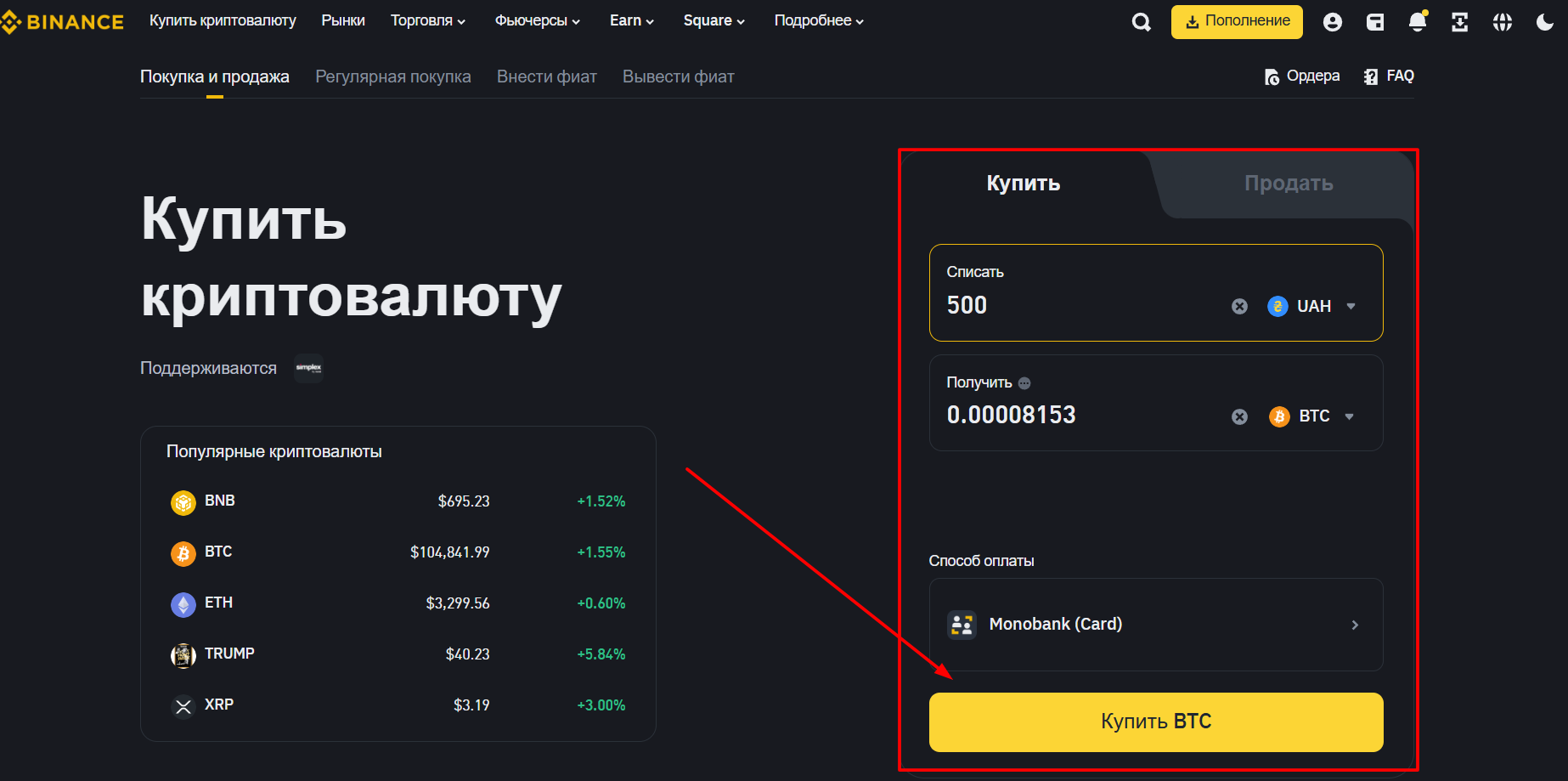Clear the BTC receive amount with X icon
Image resolution: width=1568 pixels, height=781 pixels.
pyautogui.click(x=1240, y=416)
